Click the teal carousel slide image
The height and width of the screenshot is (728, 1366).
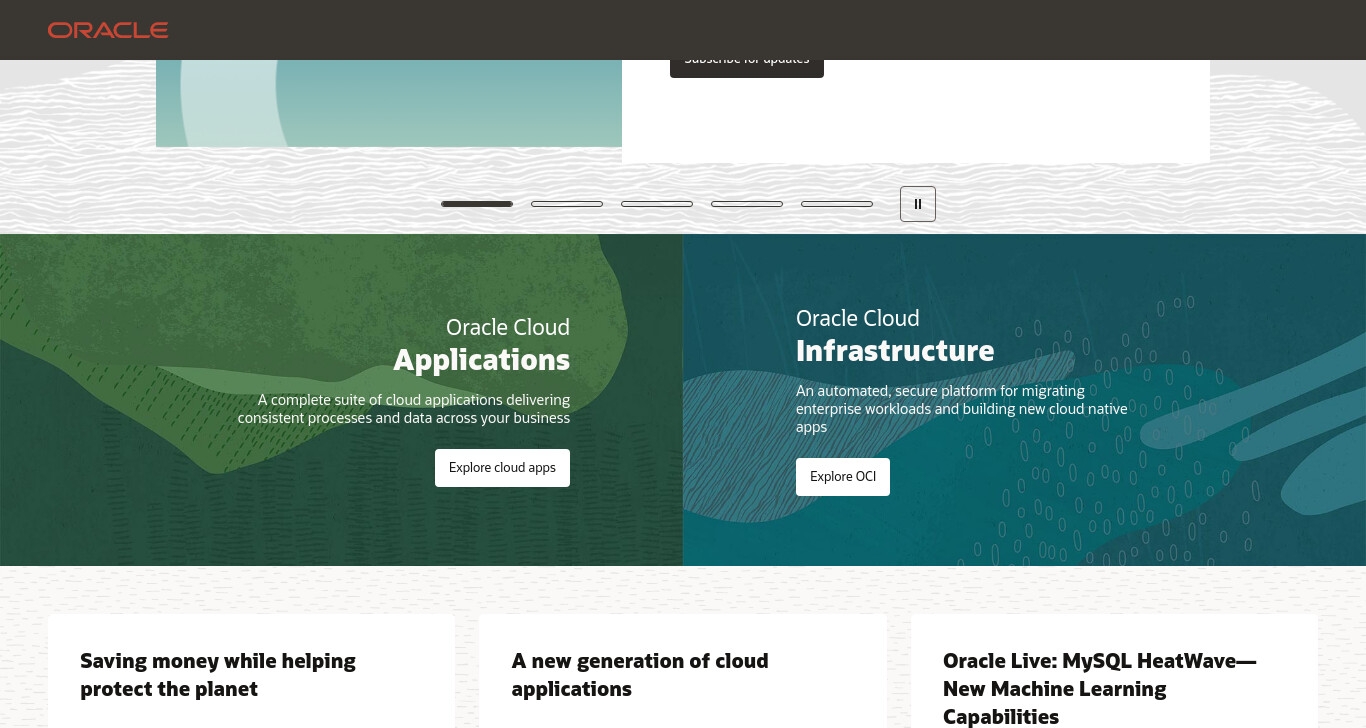(389, 104)
